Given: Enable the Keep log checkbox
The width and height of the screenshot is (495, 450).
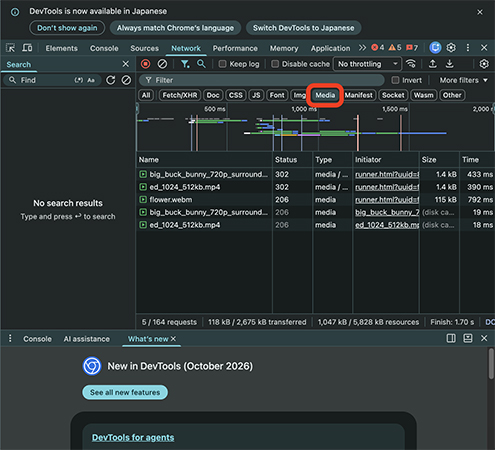Looking at the screenshot, I should (x=222, y=64).
